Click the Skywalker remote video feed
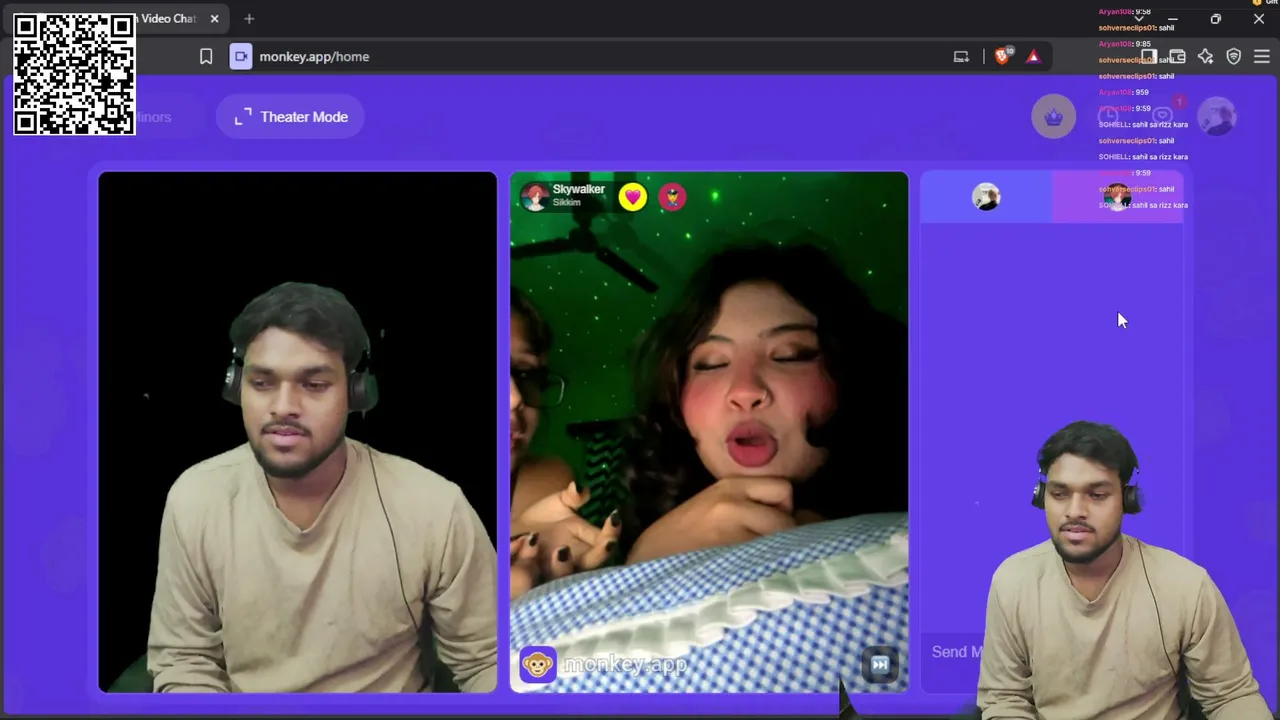Image resolution: width=1280 pixels, height=720 pixels. coord(709,432)
